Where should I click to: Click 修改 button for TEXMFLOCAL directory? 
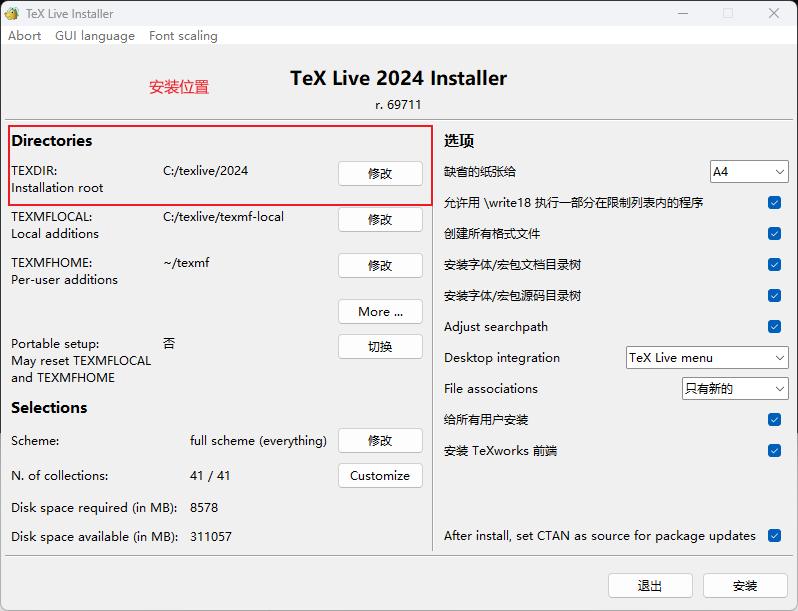tap(380, 219)
